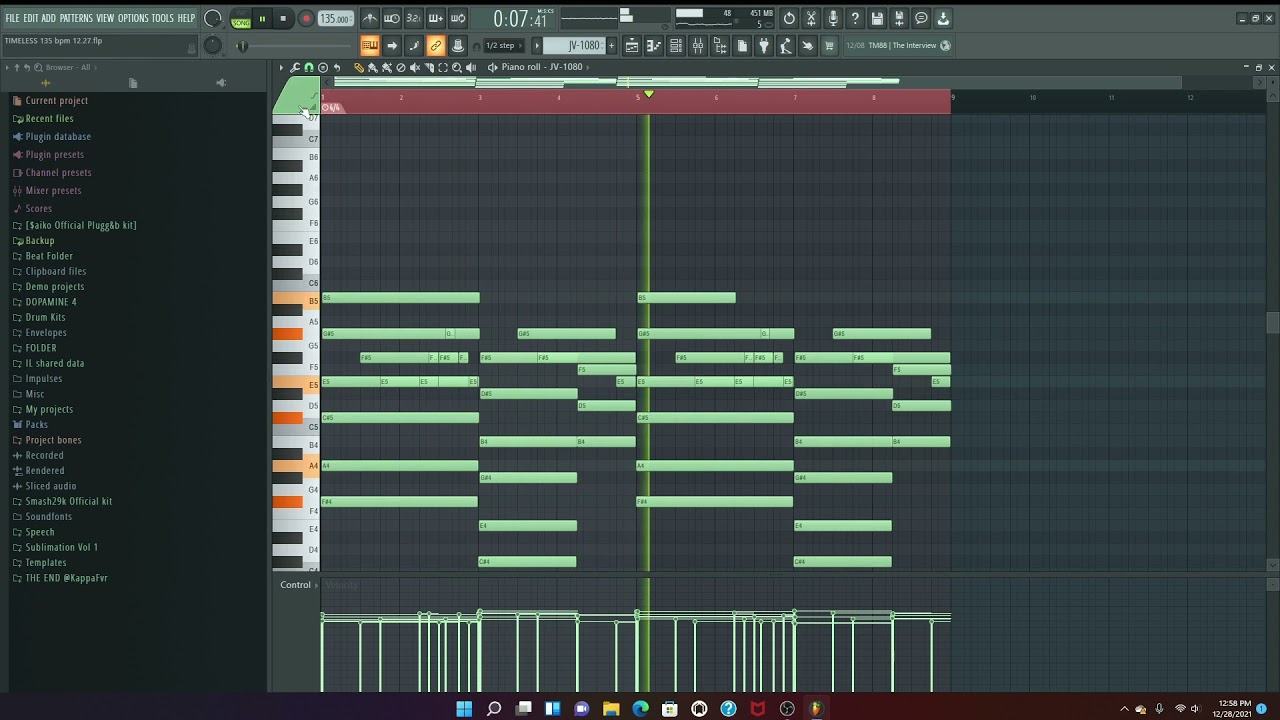Viewport: 1280px width, 720px height.
Task: Open the Channel rack from toolbar
Action: [x=676, y=45]
